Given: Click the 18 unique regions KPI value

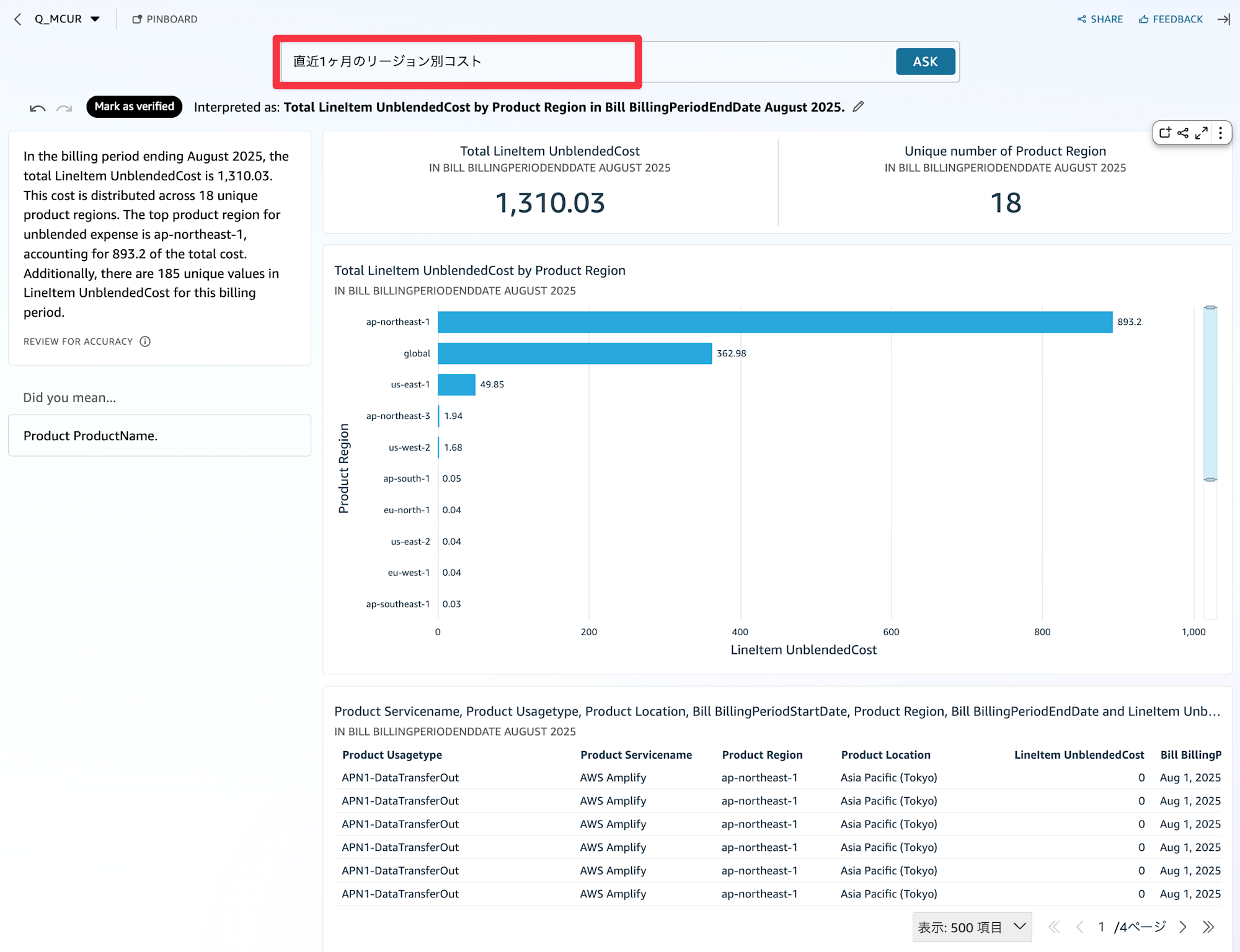Looking at the screenshot, I should [1005, 203].
